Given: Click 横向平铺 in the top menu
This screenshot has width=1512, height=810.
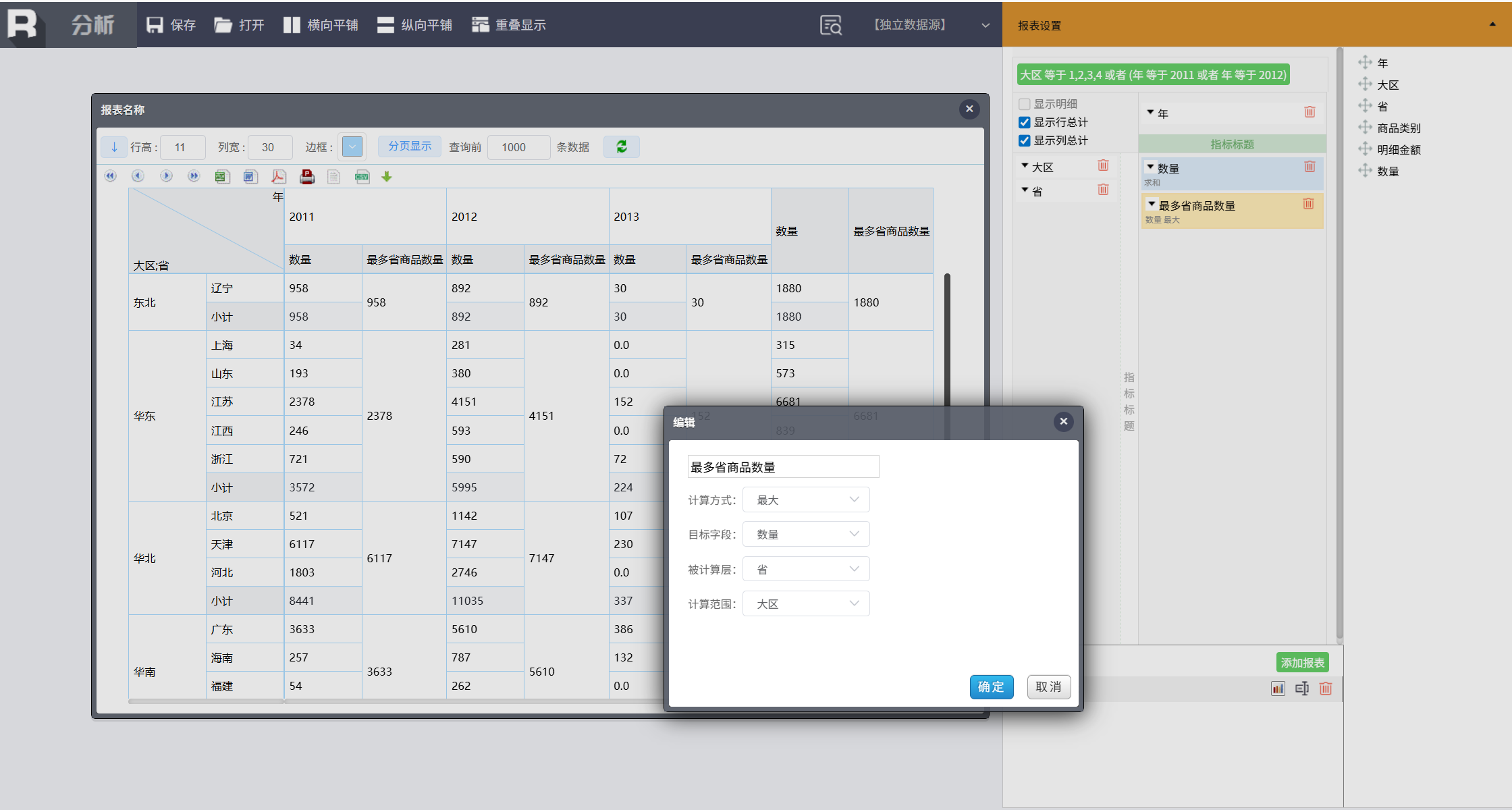Looking at the screenshot, I should pos(321,25).
